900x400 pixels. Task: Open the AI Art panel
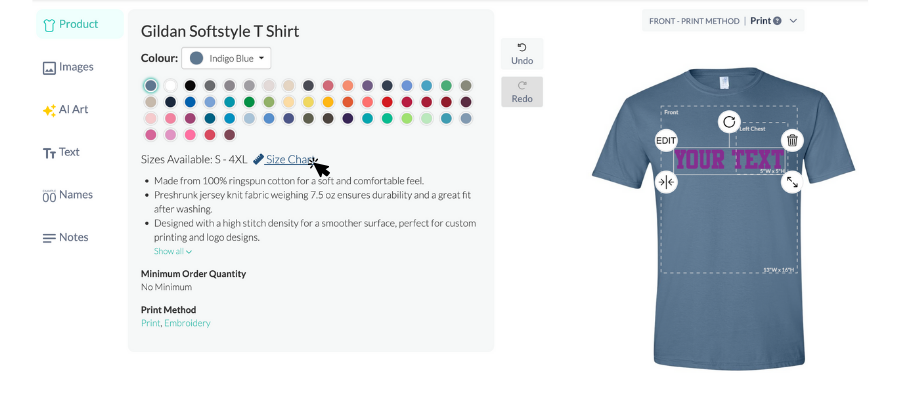point(65,110)
